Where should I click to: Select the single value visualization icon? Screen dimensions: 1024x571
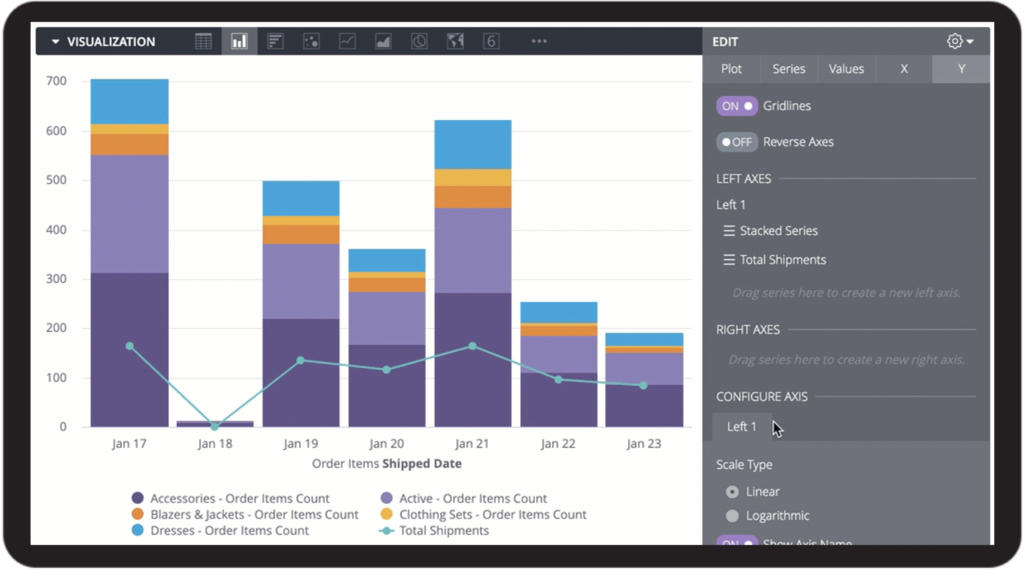tap(491, 41)
